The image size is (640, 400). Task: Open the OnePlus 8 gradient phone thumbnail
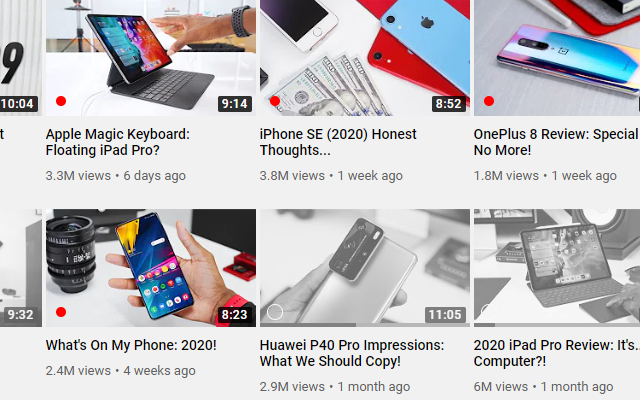[557, 58]
